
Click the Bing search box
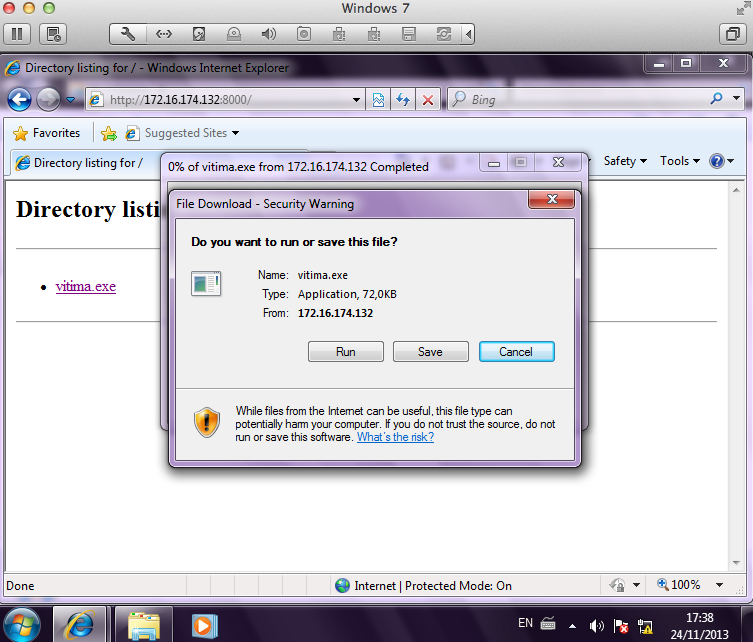[576, 100]
